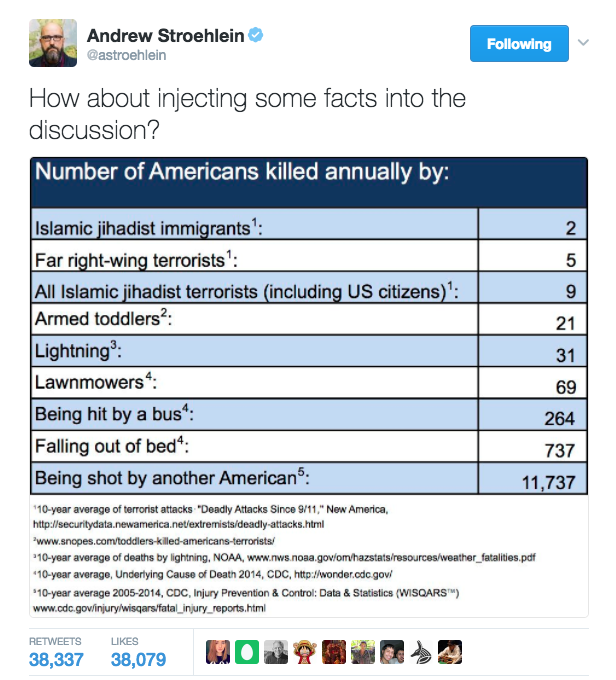Click the seventh liker avatar showing a couple
The height and width of the screenshot is (680, 616).
393,651
